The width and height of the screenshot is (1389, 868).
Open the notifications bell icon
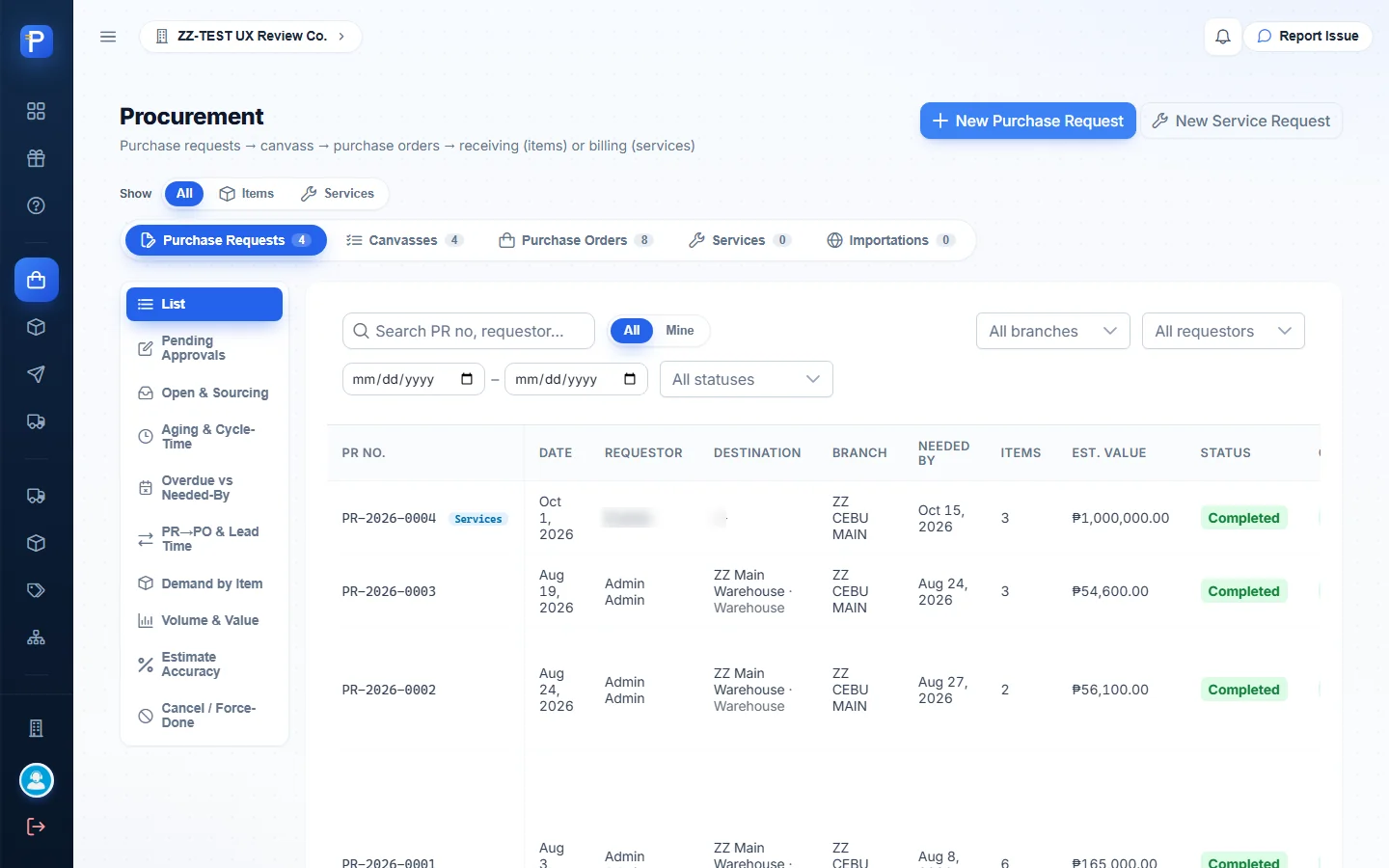(x=1223, y=37)
